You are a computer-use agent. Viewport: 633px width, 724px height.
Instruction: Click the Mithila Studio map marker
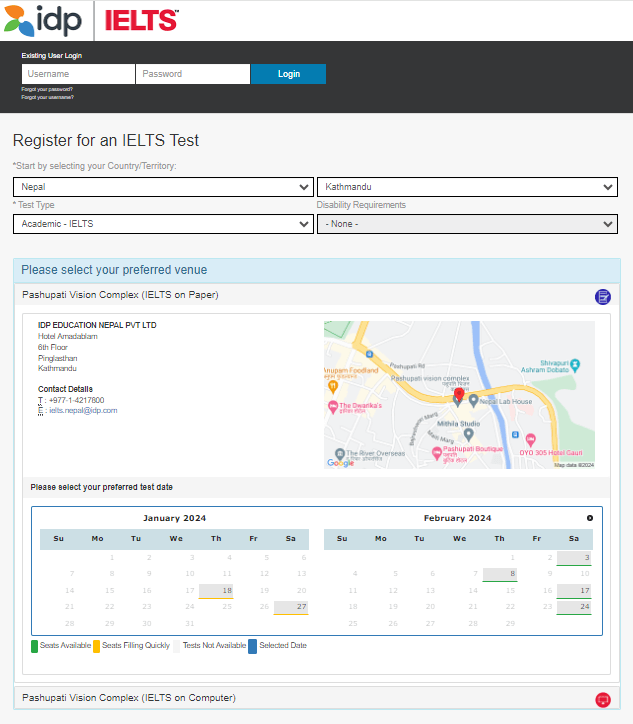coord(468,434)
